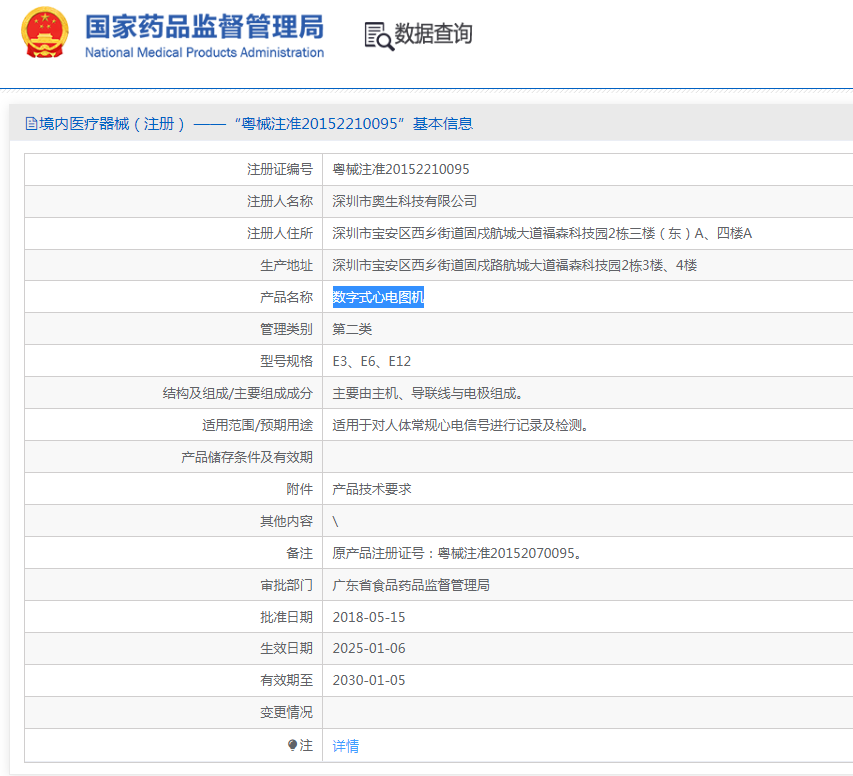Click the 批准日期 row label
This screenshot has width=853, height=776.
[286, 617]
